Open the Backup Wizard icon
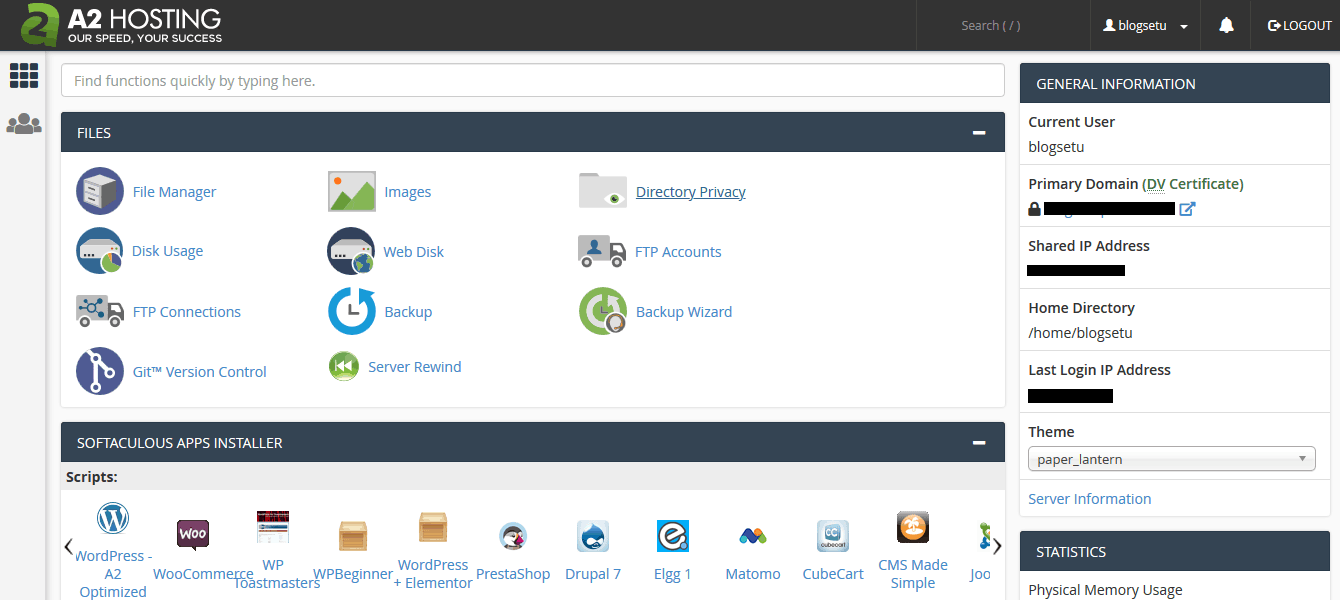This screenshot has height=600, width=1340. (603, 311)
